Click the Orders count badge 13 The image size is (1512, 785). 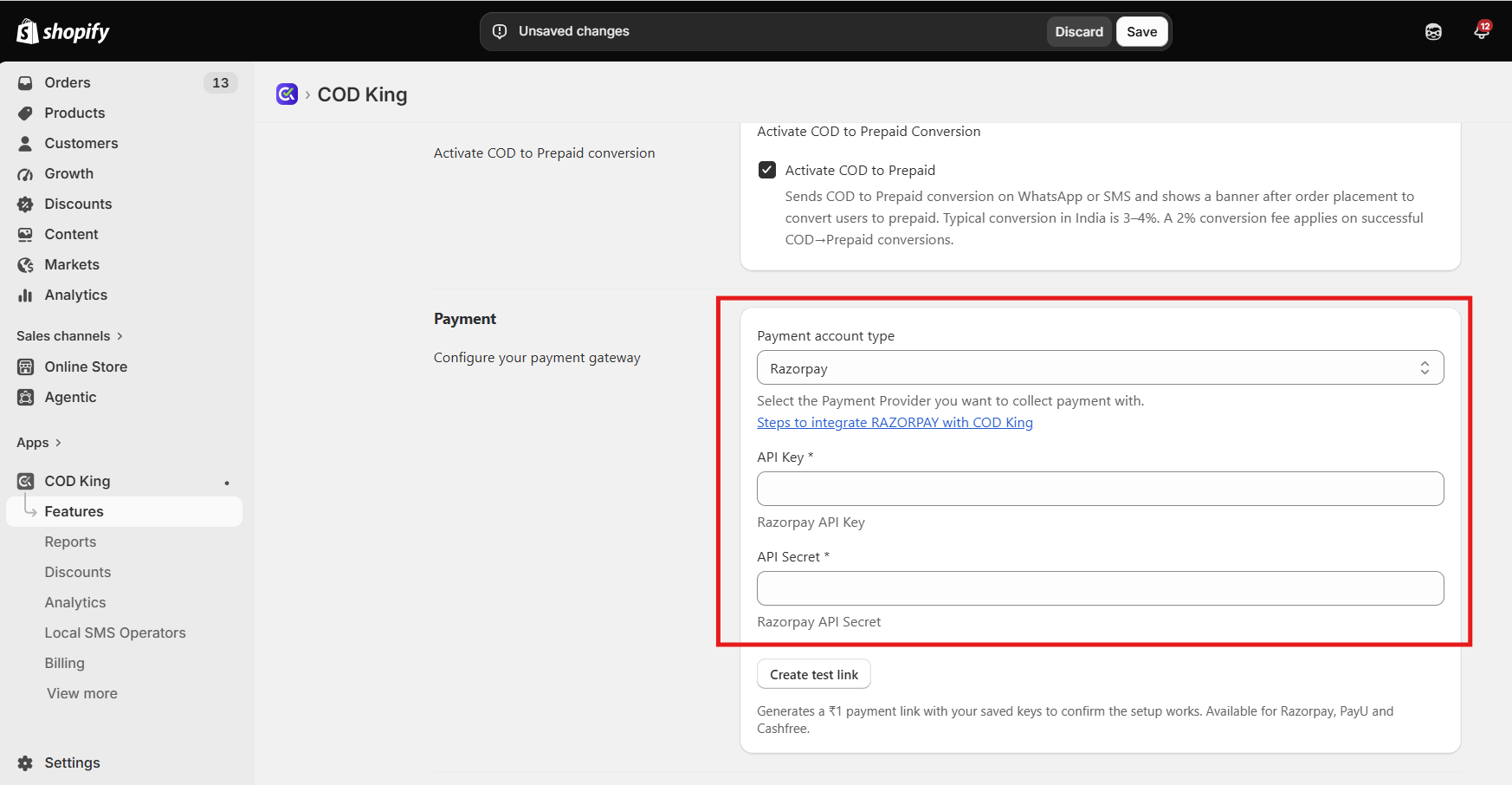[221, 82]
